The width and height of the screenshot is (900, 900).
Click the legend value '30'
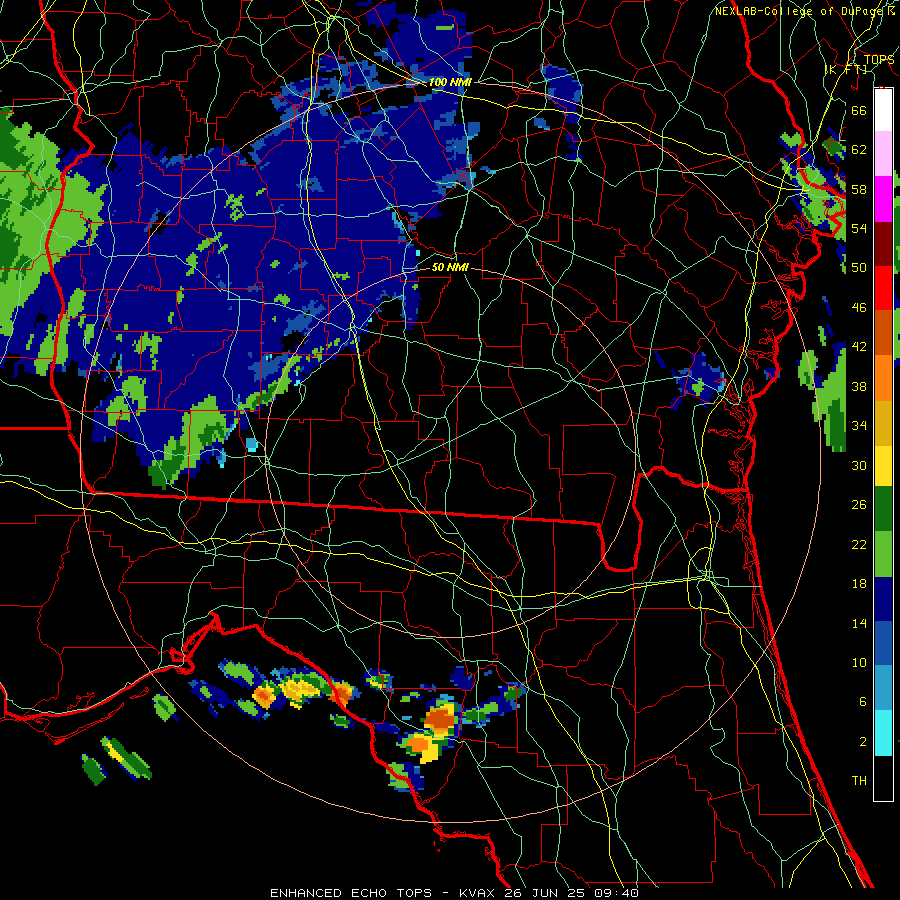pyautogui.click(x=859, y=465)
